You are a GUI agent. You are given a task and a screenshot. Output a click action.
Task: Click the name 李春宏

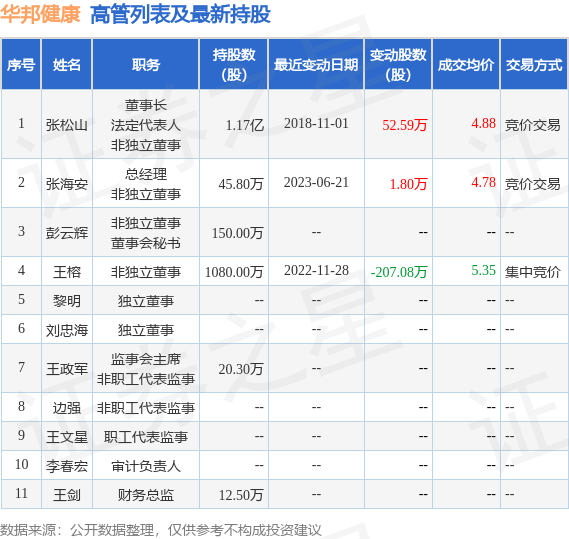coord(67,466)
